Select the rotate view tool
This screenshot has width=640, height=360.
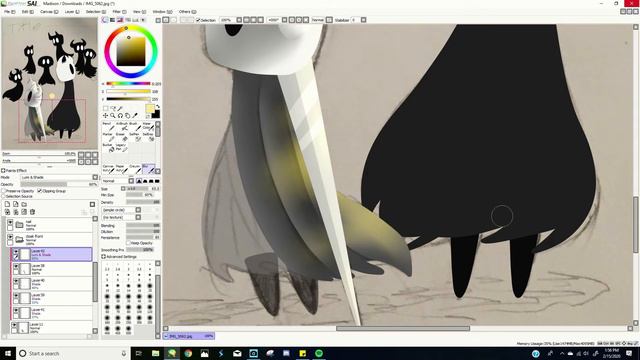coord(120,116)
